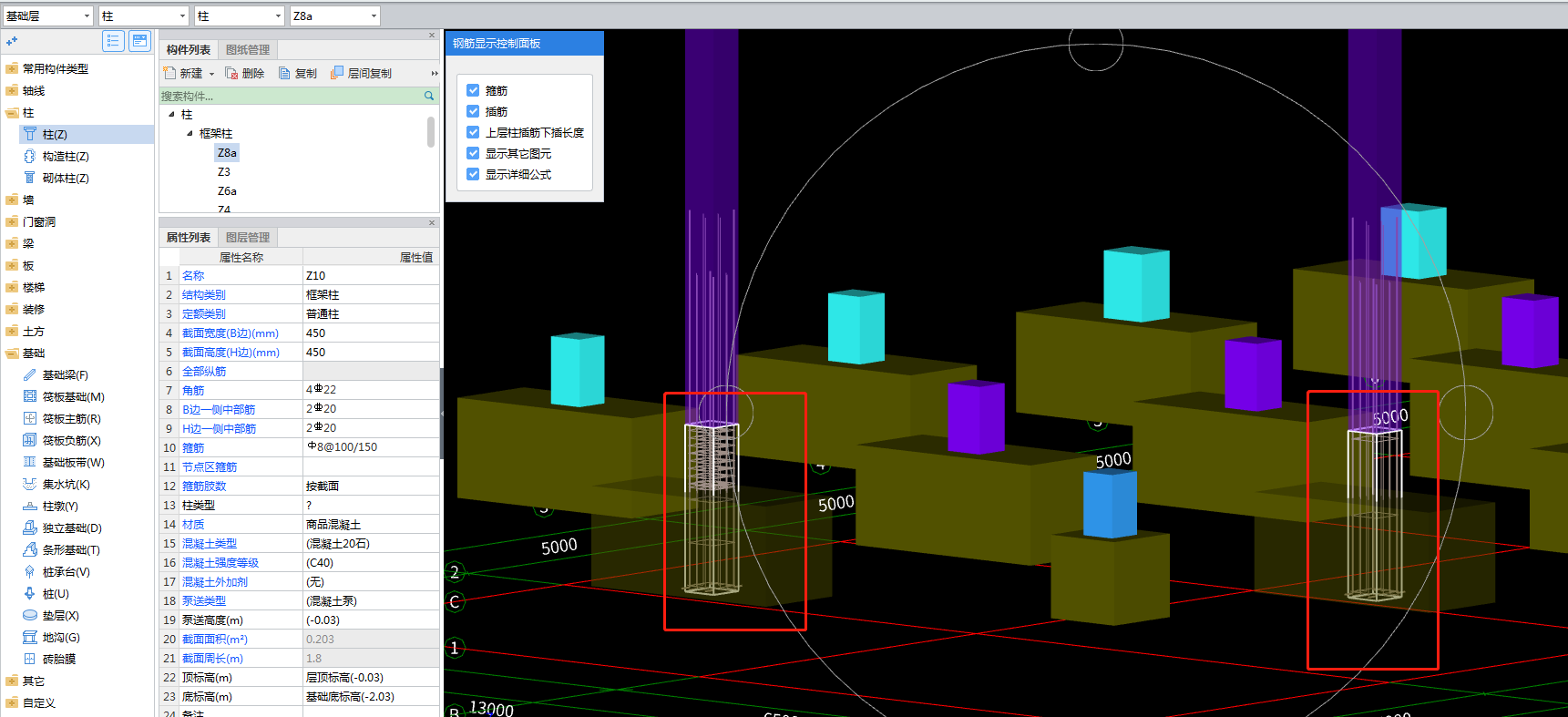Edit the 名称 value cell Z10

[x=371, y=275]
